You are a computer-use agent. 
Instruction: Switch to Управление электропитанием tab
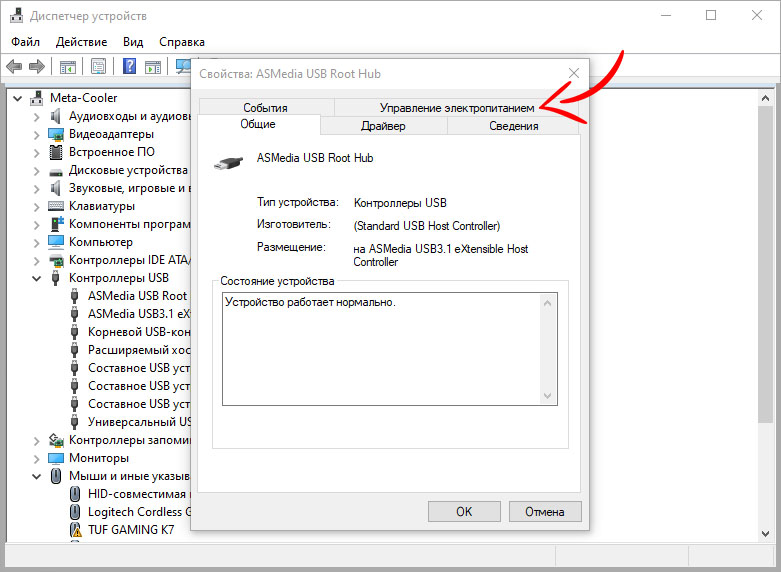point(457,108)
